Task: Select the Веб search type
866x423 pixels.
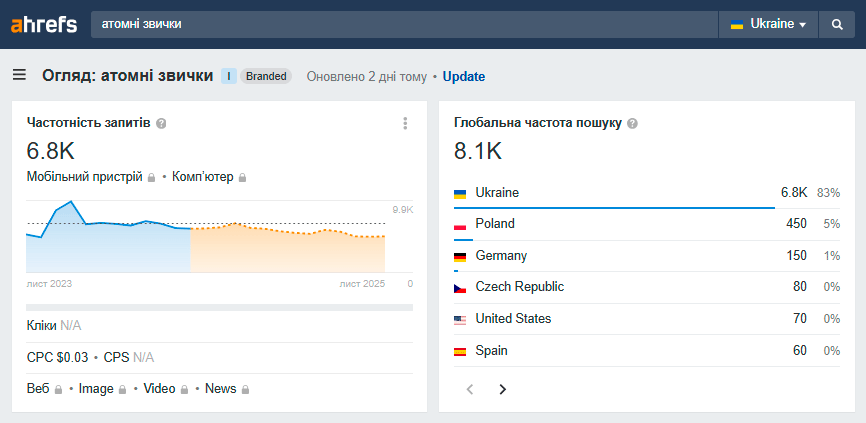Action: click(x=39, y=389)
